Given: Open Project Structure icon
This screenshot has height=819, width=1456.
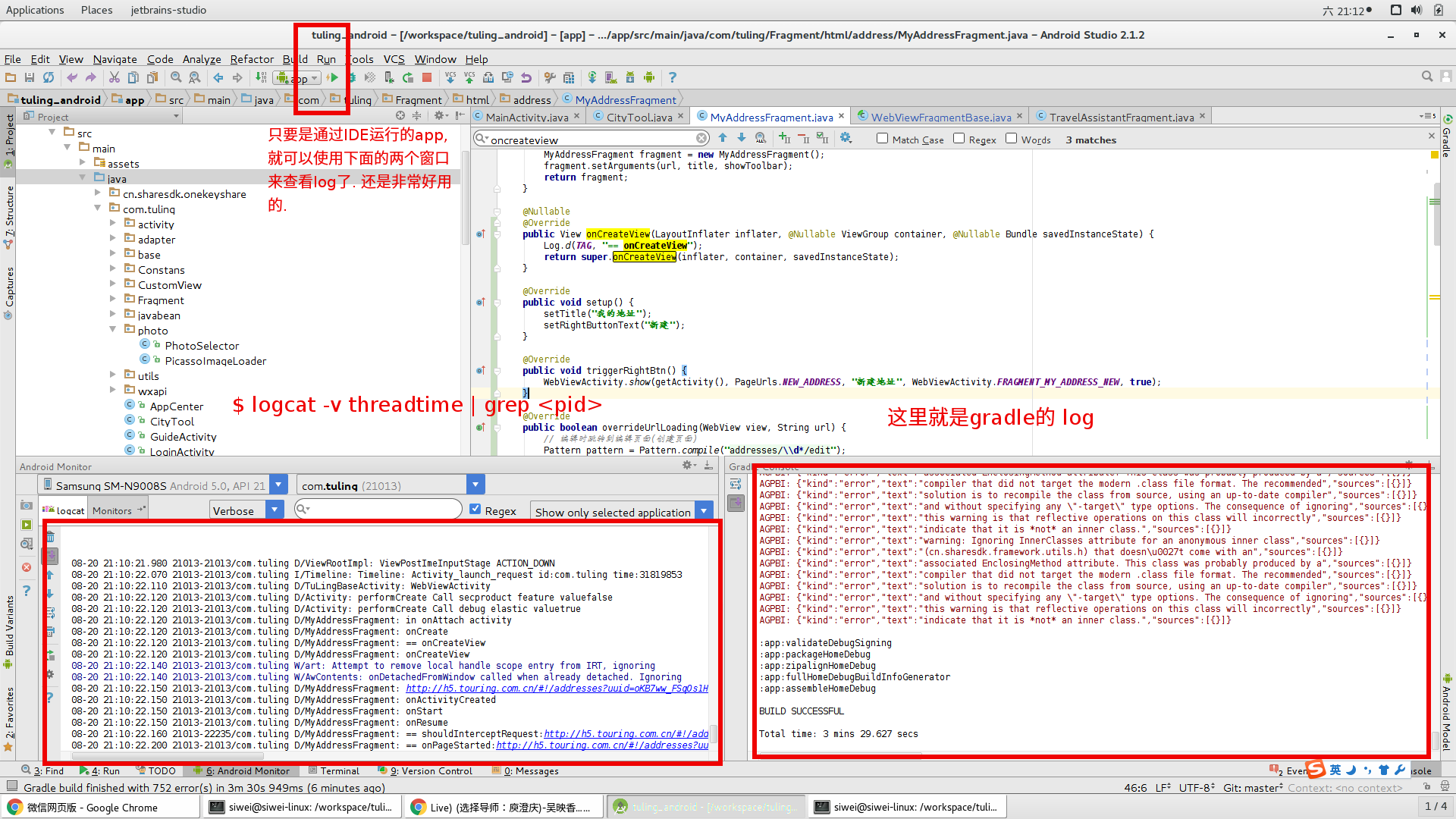Looking at the screenshot, I should point(569,77).
